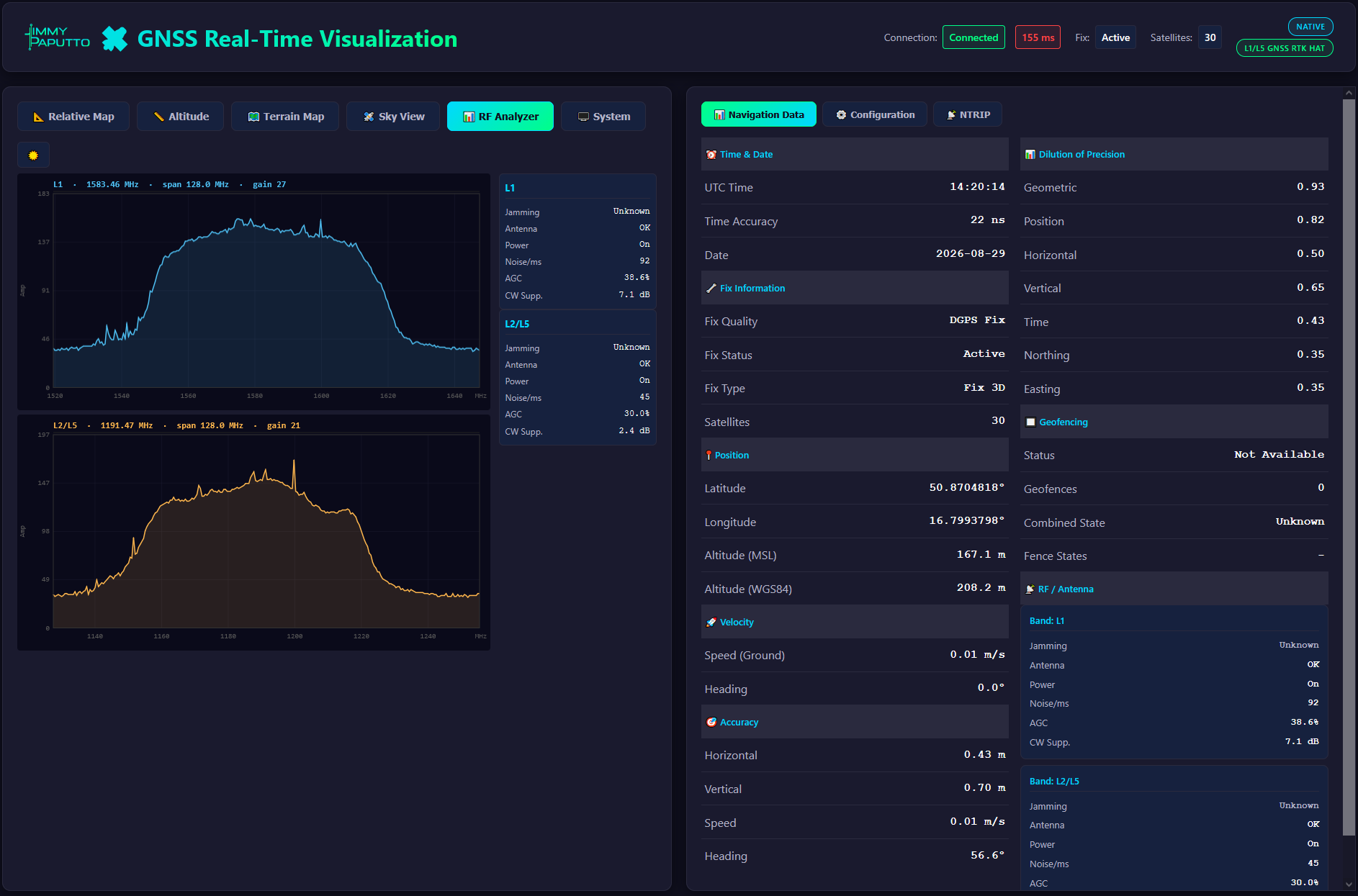Open the Configuration tab
The width and height of the screenshot is (1358, 896).
pyautogui.click(x=875, y=114)
